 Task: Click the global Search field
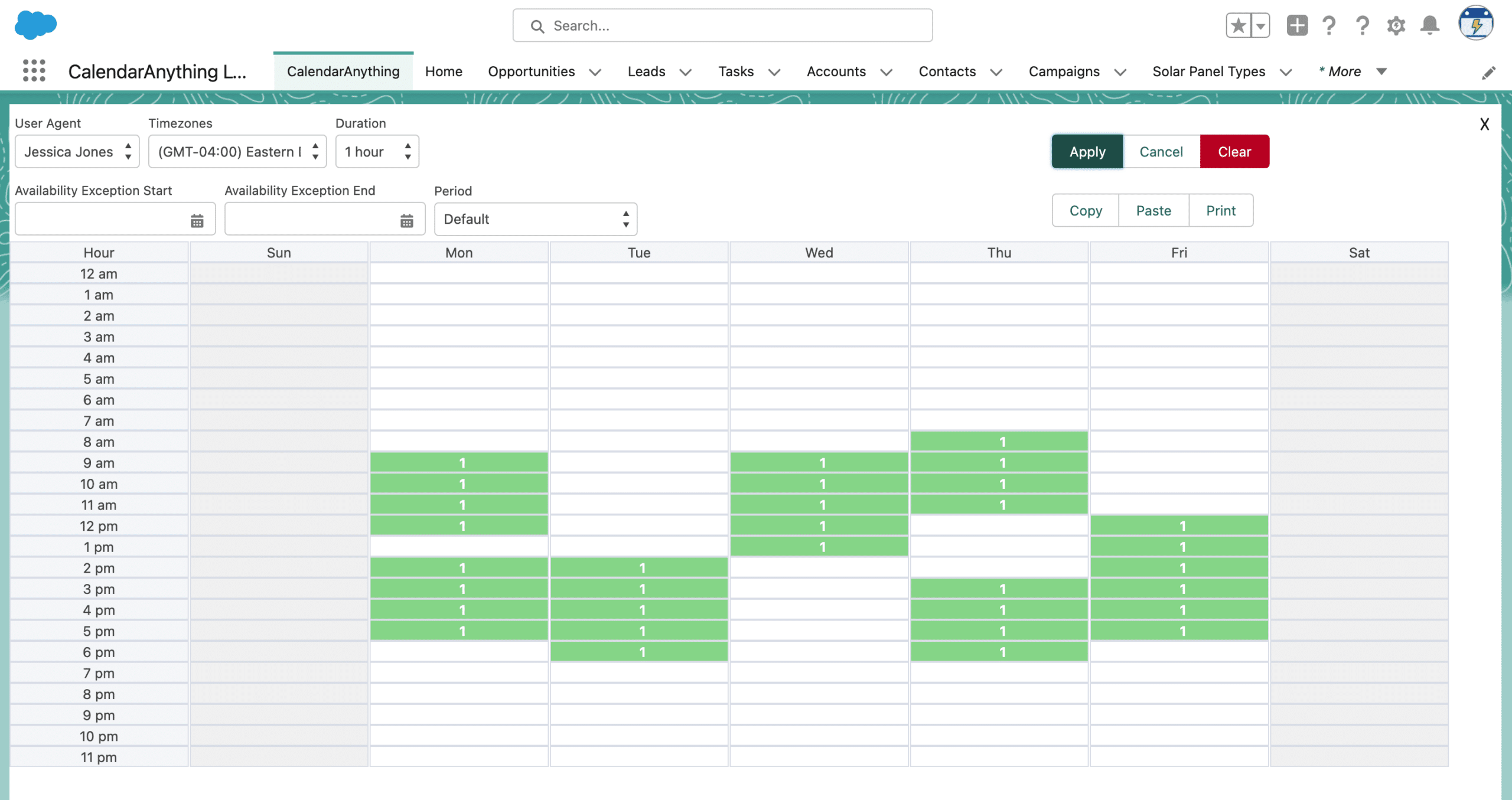coord(722,25)
